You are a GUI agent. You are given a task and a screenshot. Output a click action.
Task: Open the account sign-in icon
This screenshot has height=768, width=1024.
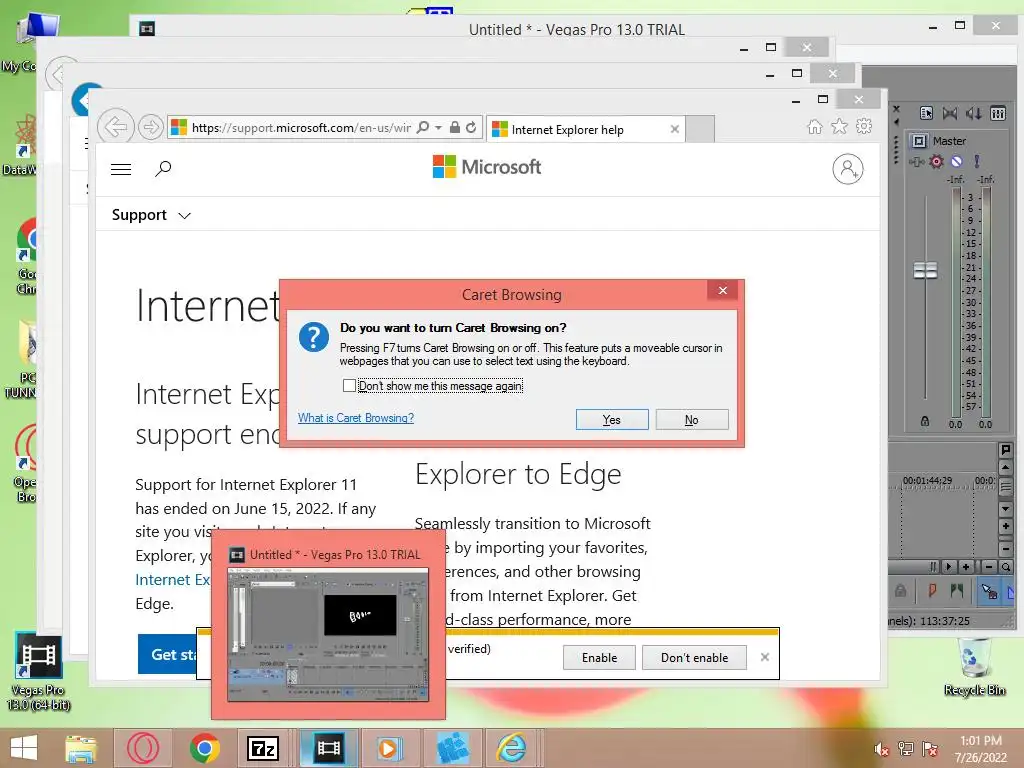[848, 169]
